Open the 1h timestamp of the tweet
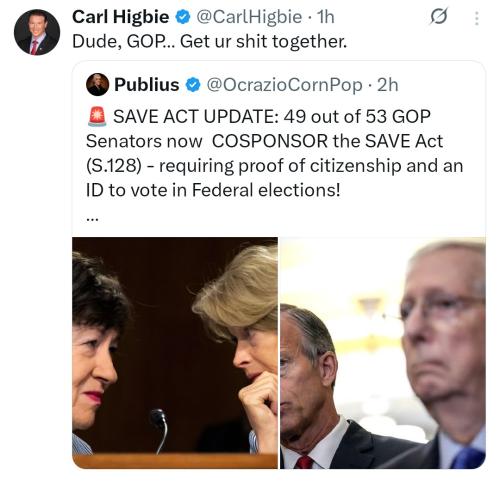The height and width of the screenshot is (482, 500). (x=325, y=17)
